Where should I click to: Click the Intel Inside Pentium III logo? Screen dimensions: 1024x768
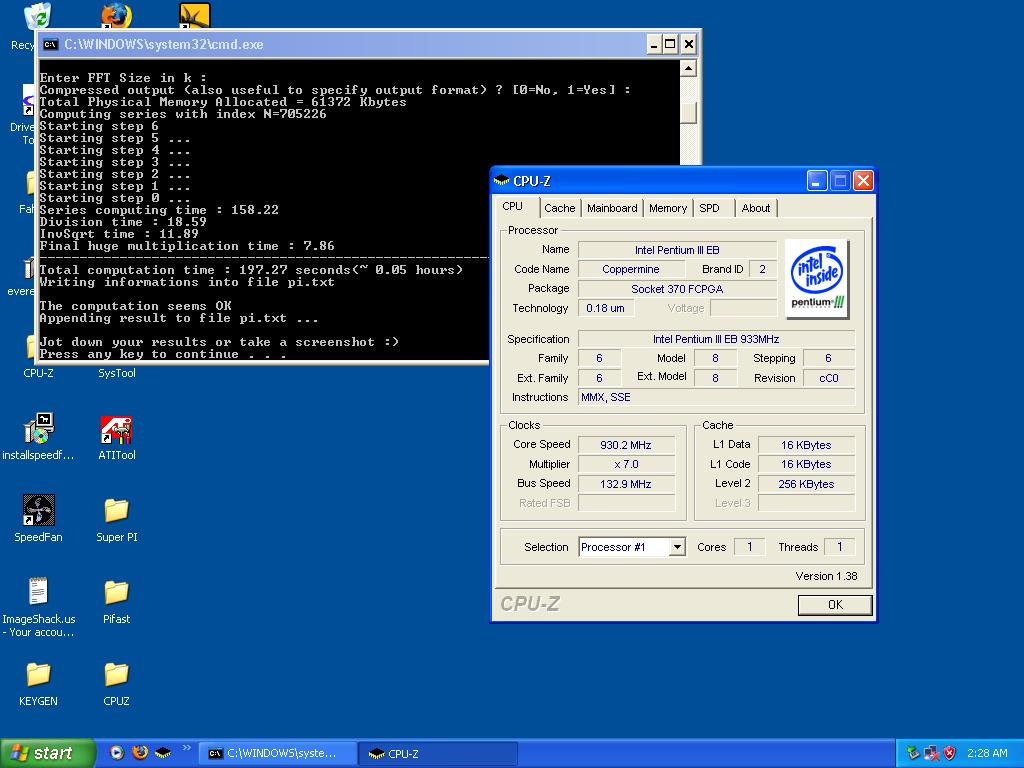(817, 279)
